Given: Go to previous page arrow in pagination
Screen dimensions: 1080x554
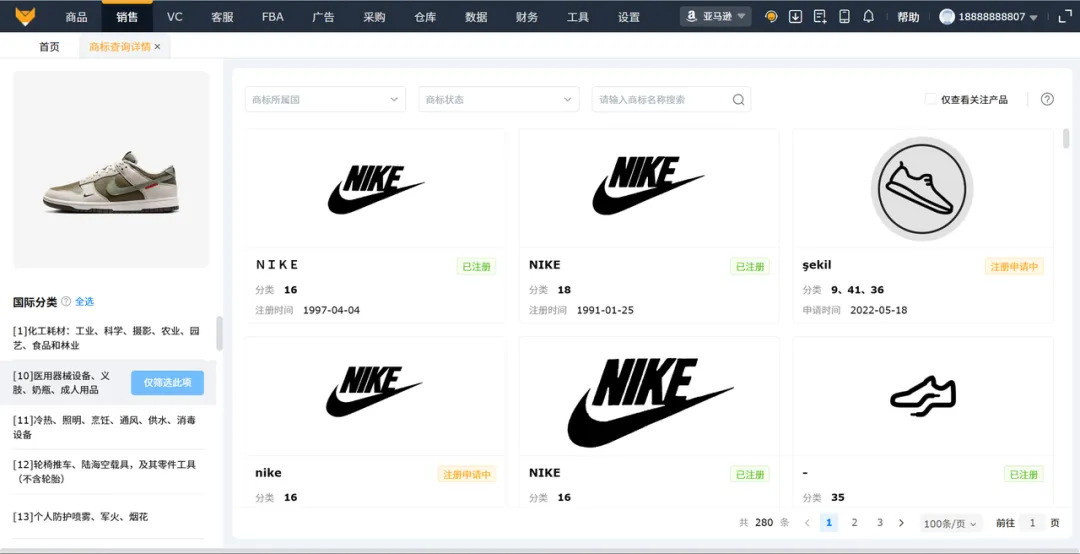Looking at the screenshot, I should (807, 523).
